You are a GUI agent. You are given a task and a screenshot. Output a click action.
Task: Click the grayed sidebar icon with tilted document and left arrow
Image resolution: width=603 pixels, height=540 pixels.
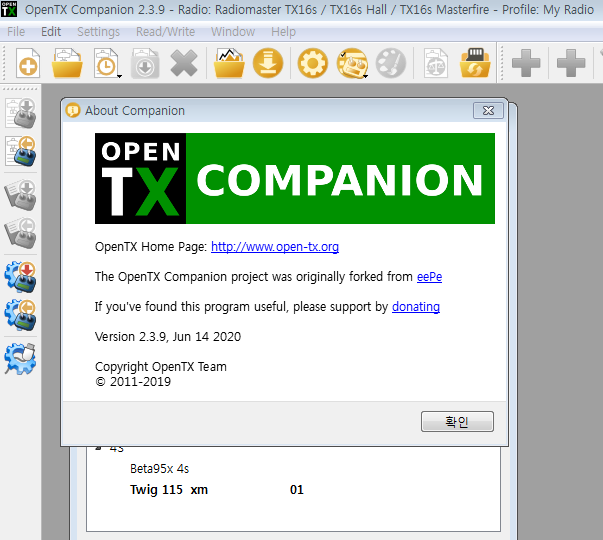21,233
